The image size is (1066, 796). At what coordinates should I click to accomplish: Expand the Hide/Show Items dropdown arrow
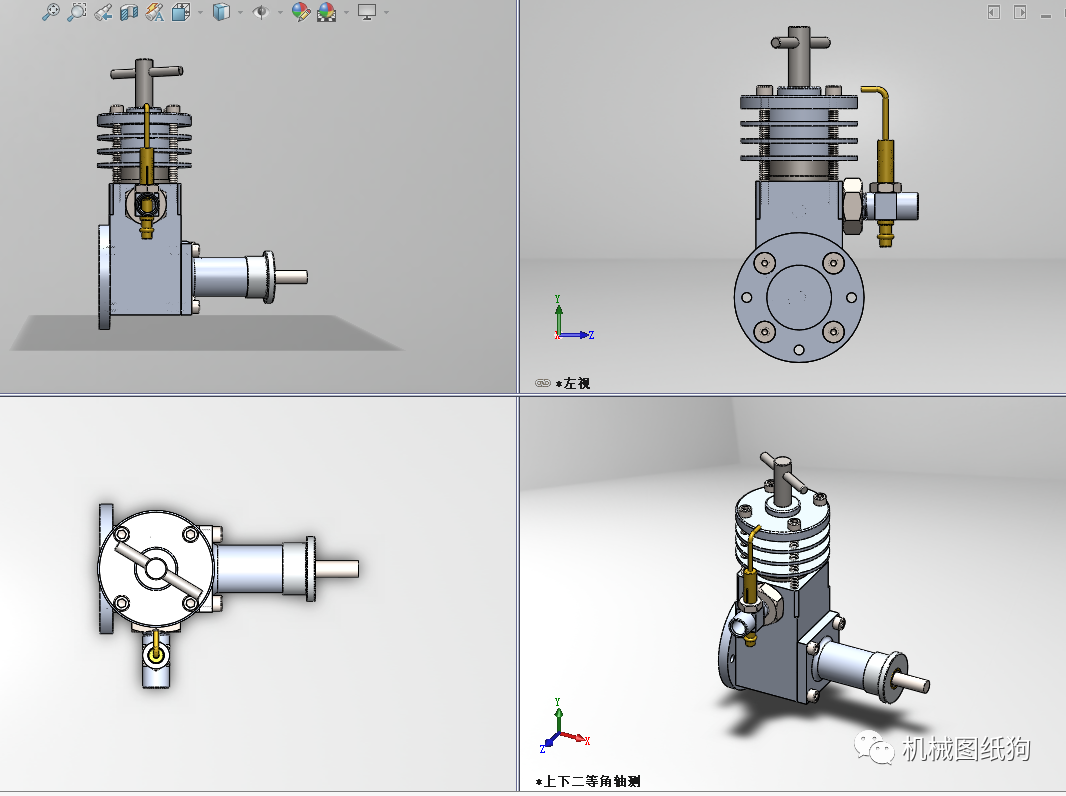[280, 12]
